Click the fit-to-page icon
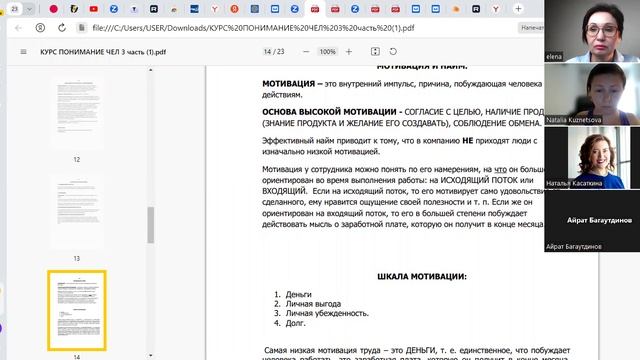The width and height of the screenshot is (640, 360). point(375,51)
